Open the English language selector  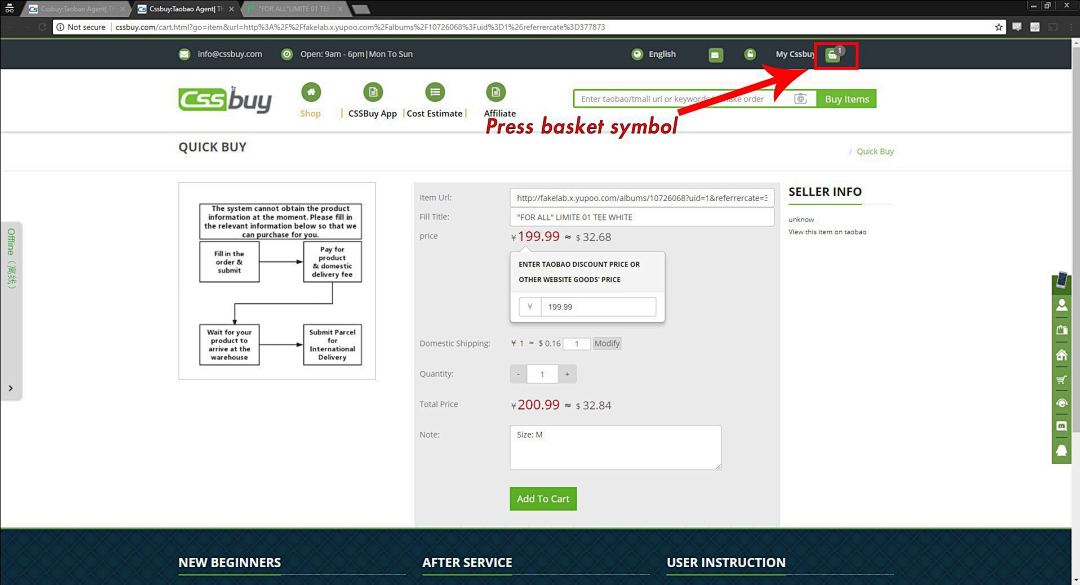(x=662, y=54)
